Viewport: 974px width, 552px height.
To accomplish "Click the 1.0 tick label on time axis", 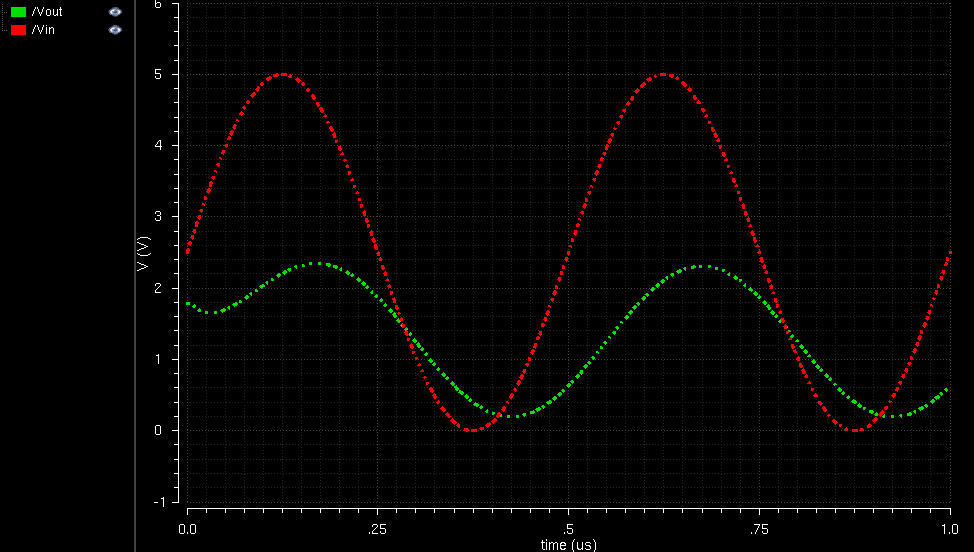I will (949, 529).
